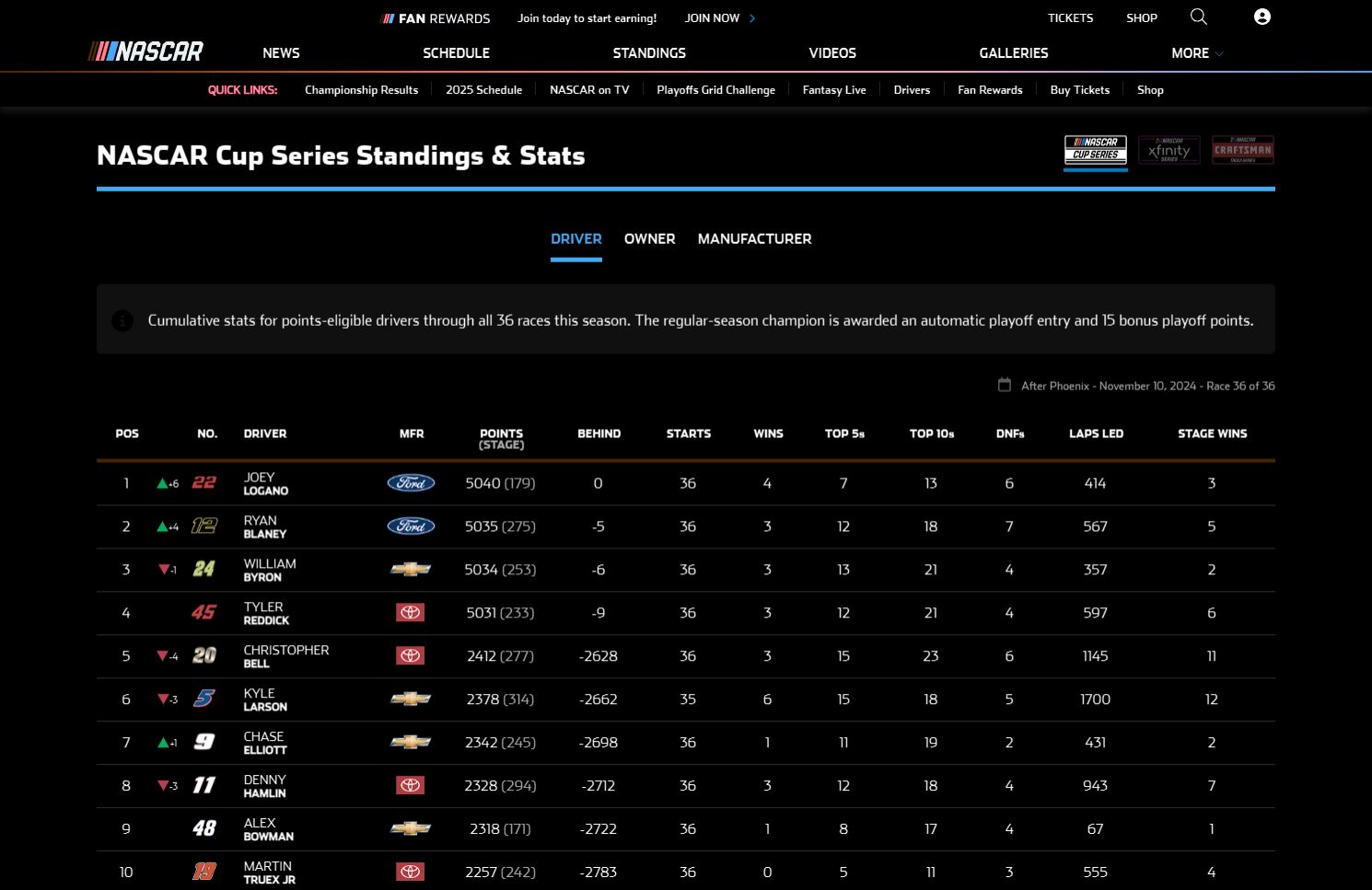Click the JOIN NOW link
Screen dimensions: 1372x890
pyautogui.click(x=720, y=18)
